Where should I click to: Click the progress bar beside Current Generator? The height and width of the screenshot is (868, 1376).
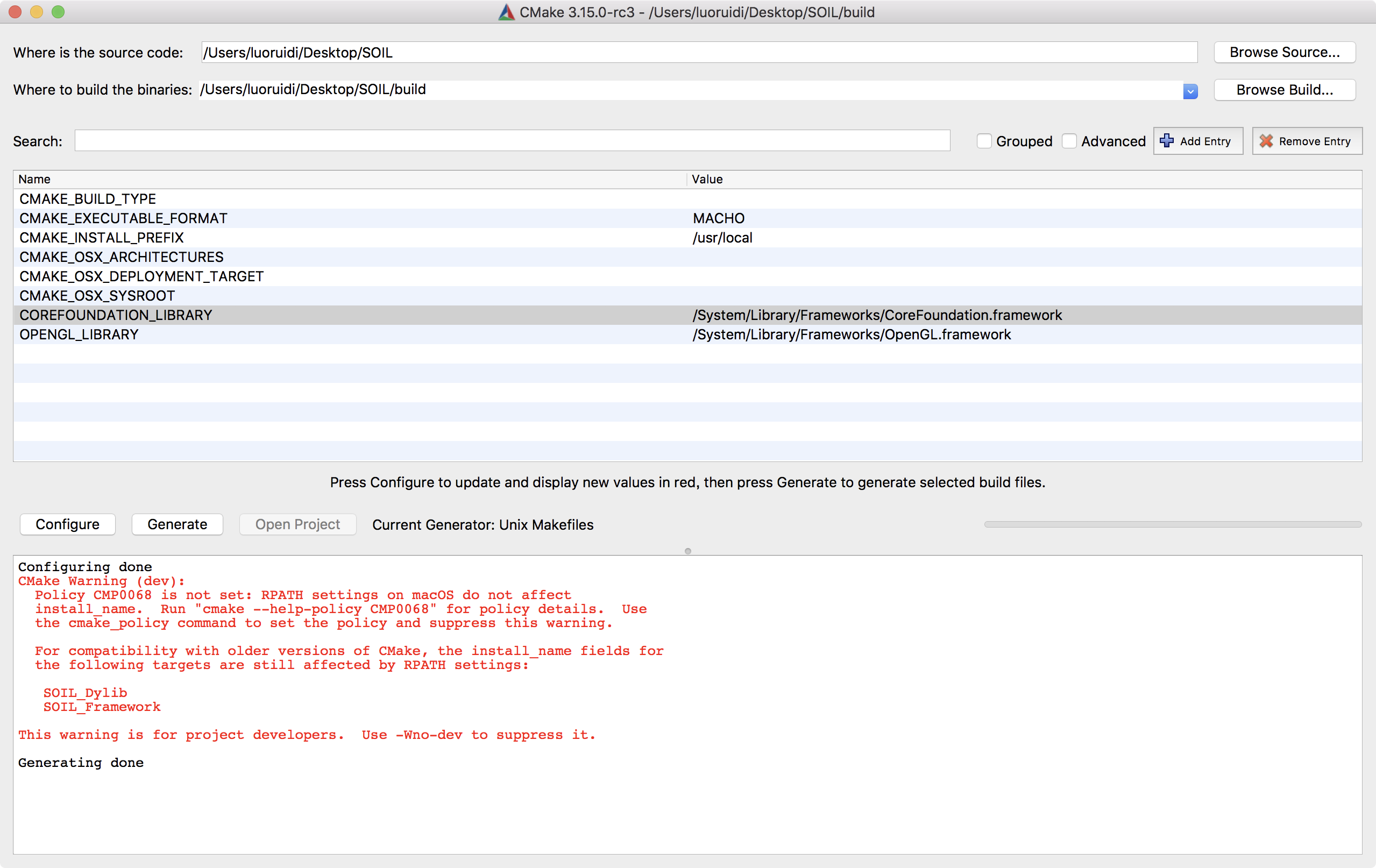pyautogui.click(x=1173, y=524)
